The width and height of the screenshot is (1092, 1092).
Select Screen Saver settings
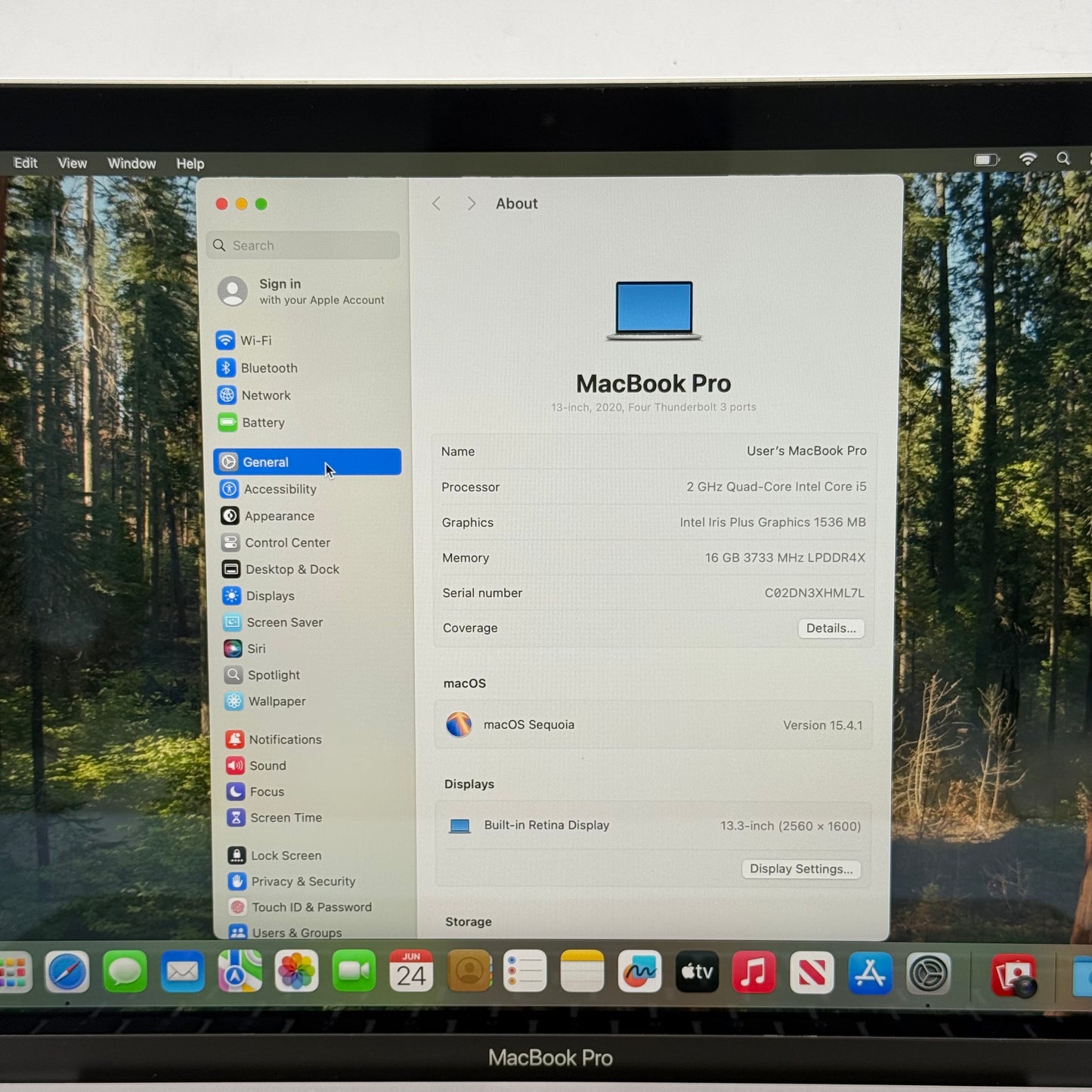tap(274, 622)
